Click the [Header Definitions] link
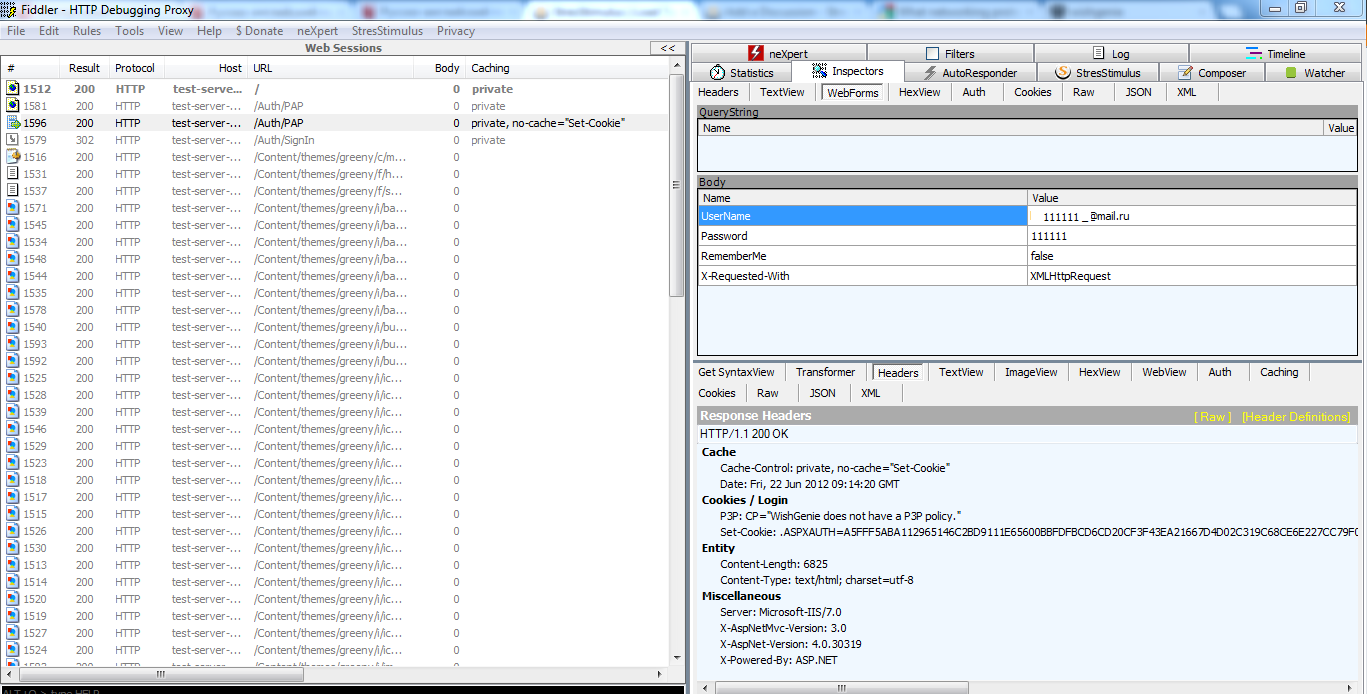Screen dimensions: 1367x694 [1296, 417]
